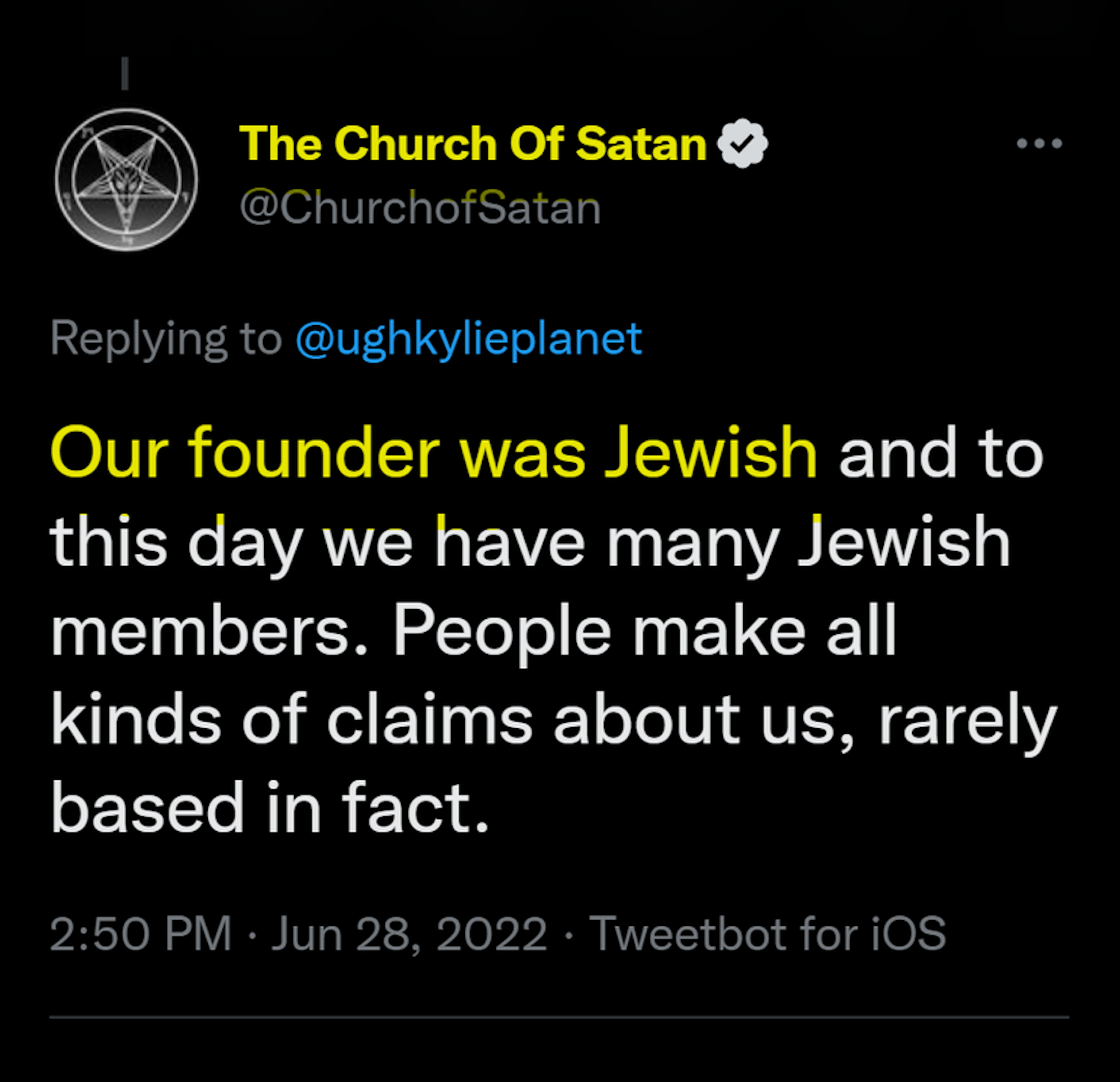Click the thread connector line above avatar
This screenshot has width=1120, height=1082.
point(125,73)
